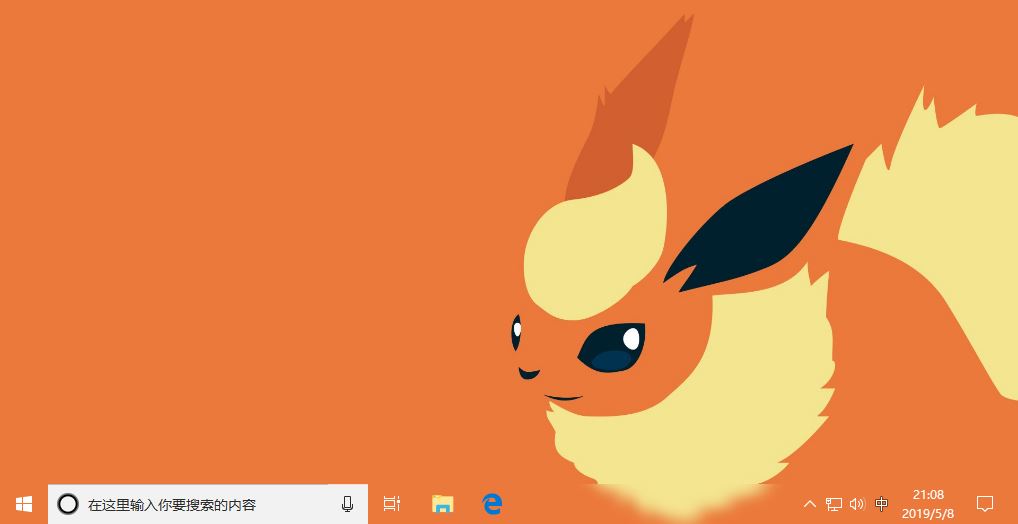
Task: Focus the taskbar search box
Action: pos(208,504)
